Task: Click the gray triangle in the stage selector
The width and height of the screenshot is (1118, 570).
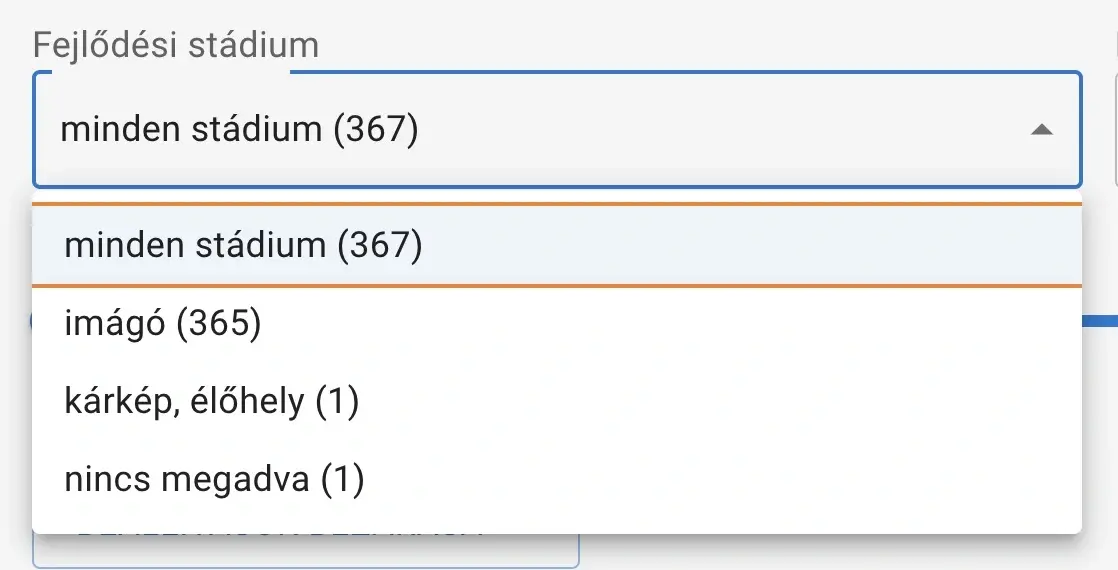Action: pyautogui.click(x=1041, y=130)
